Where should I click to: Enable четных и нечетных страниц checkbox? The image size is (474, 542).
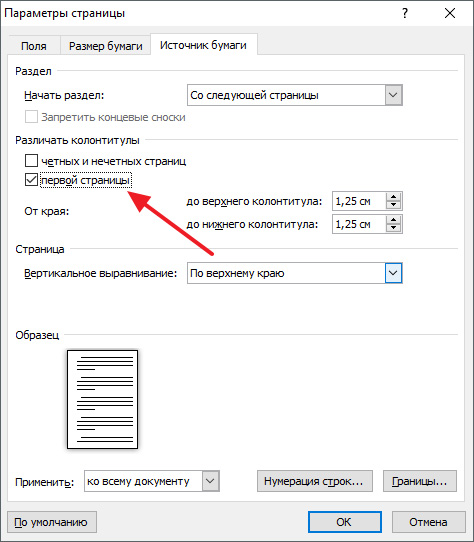click(31, 161)
